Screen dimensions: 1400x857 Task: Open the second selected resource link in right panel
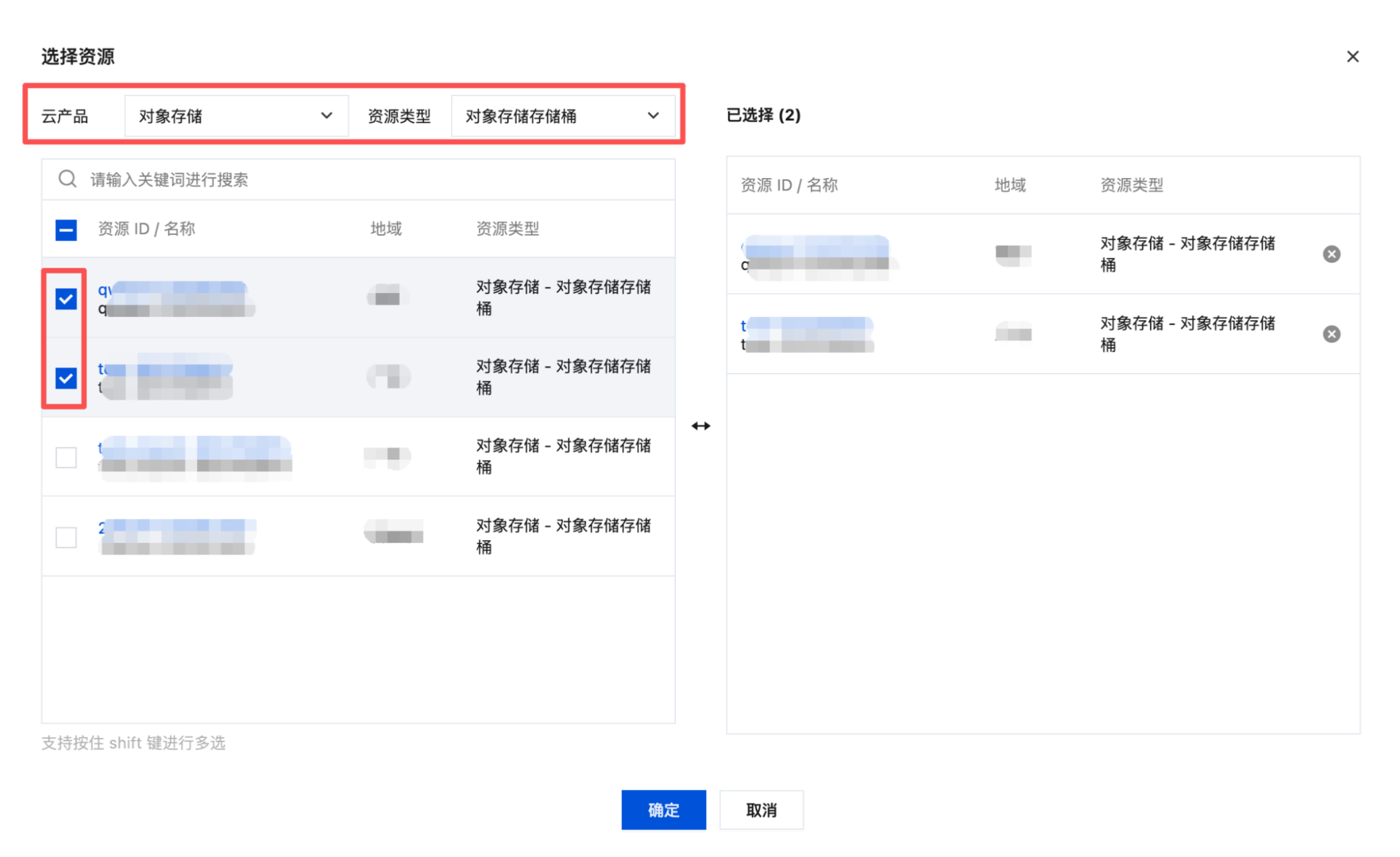807,326
